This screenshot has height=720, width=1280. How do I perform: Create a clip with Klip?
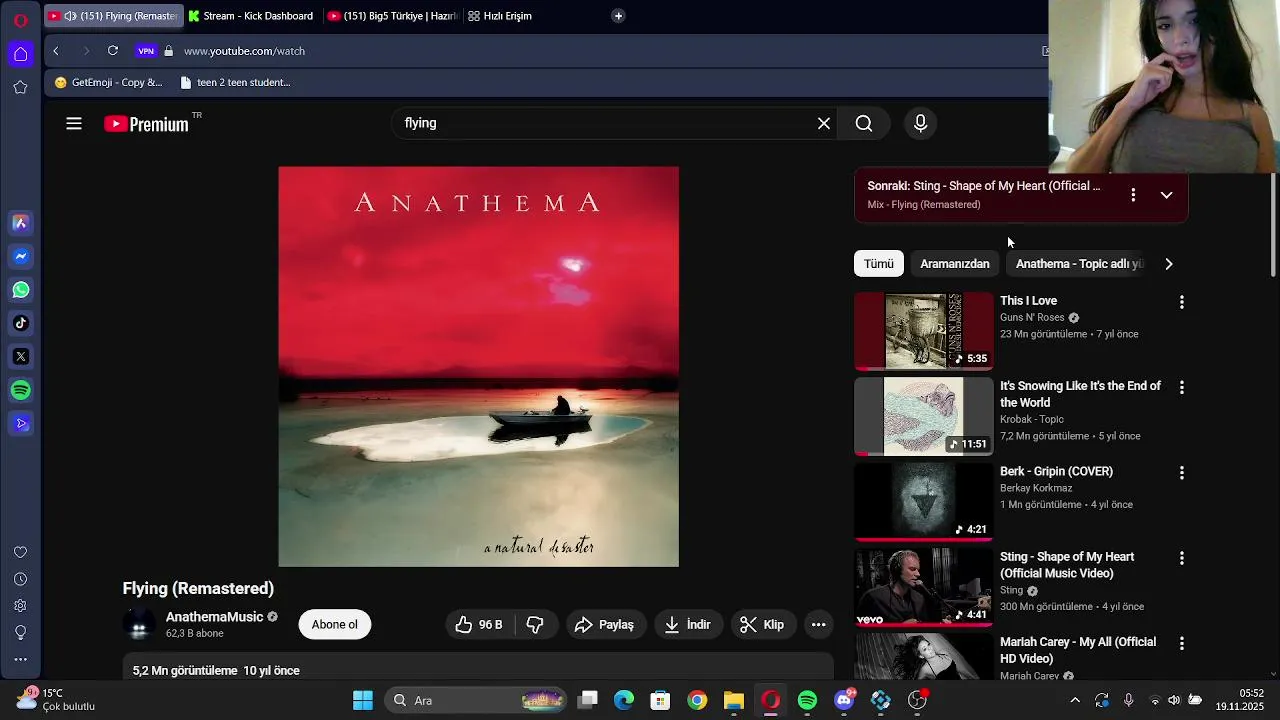762,624
